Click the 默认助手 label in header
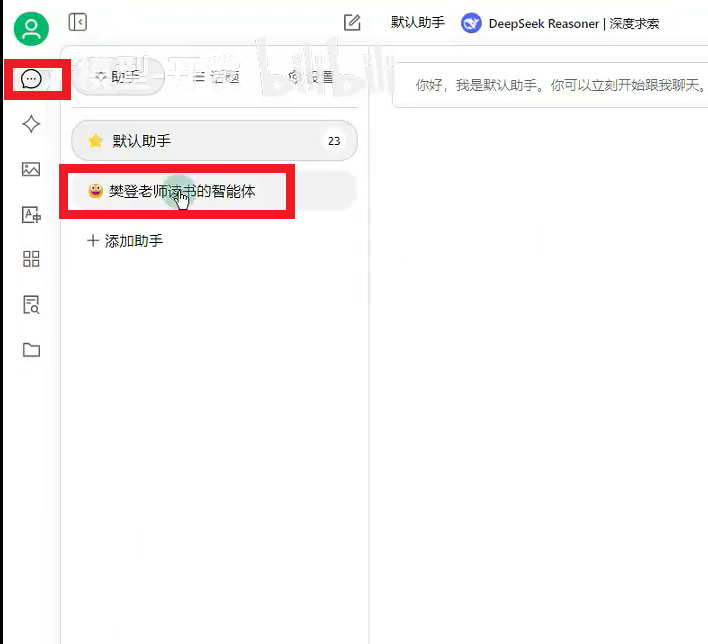This screenshot has width=708, height=644. 418,22
